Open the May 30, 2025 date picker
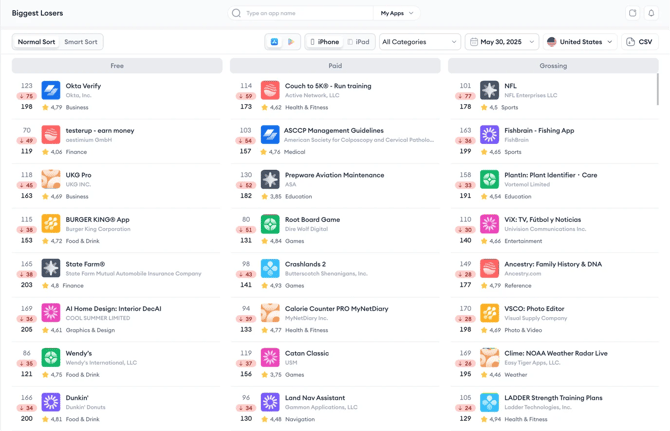Image resolution: width=670 pixels, height=431 pixels. point(502,42)
